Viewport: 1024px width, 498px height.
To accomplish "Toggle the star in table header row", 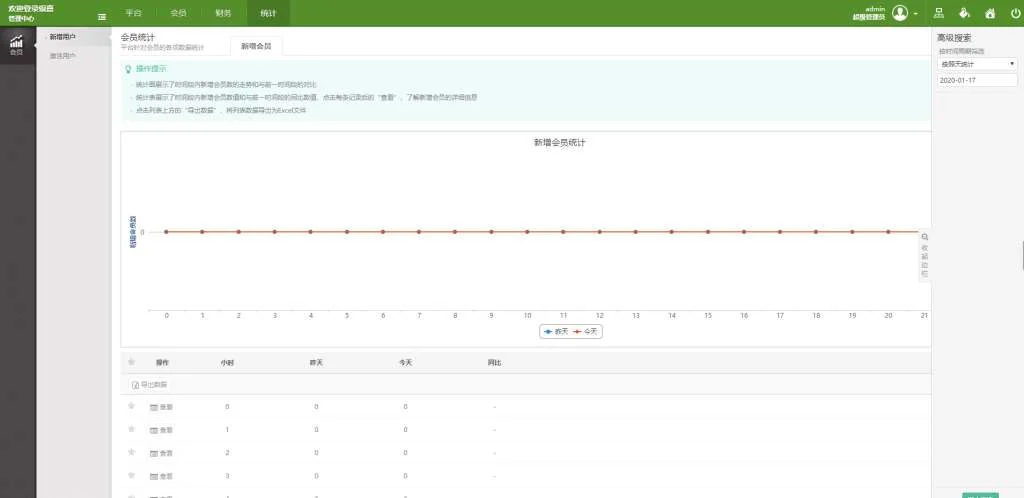I will tap(131, 361).
